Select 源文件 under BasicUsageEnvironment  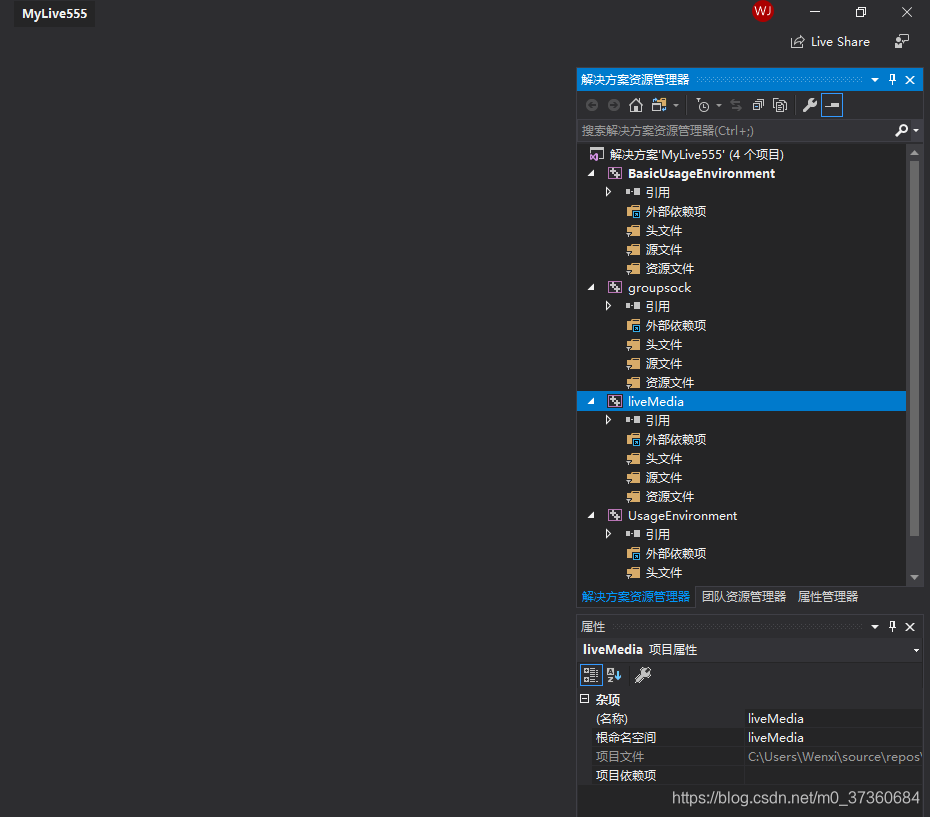coord(664,250)
